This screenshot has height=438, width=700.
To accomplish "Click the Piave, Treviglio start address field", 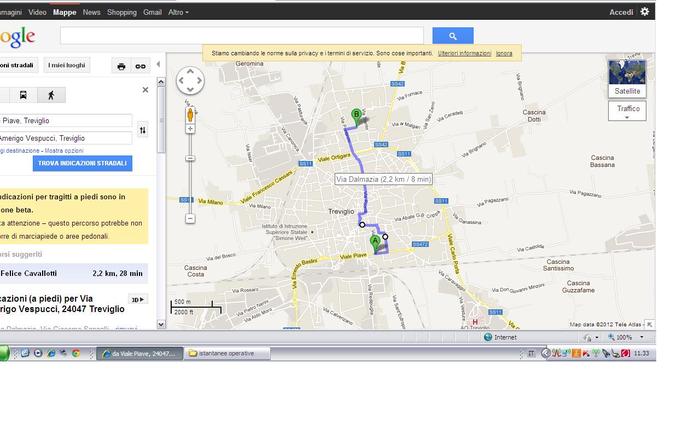I will [65, 121].
